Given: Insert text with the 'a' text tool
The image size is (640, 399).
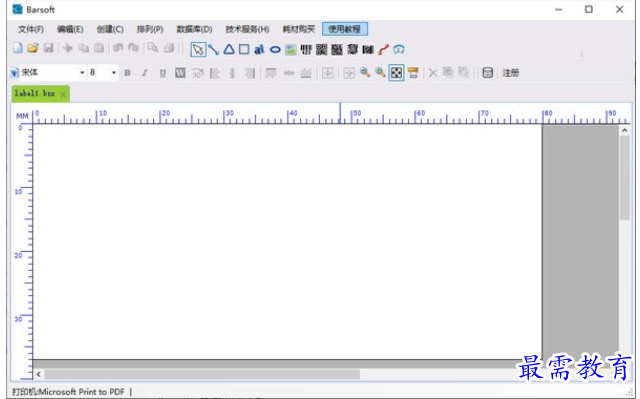Looking at the screenshot, I should click(x=259, y=49).
